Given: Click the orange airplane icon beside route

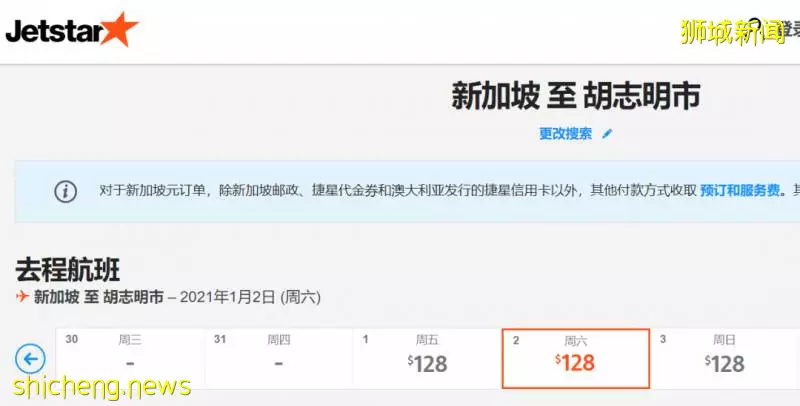Looking at the screenshot, I should [22, 296].
